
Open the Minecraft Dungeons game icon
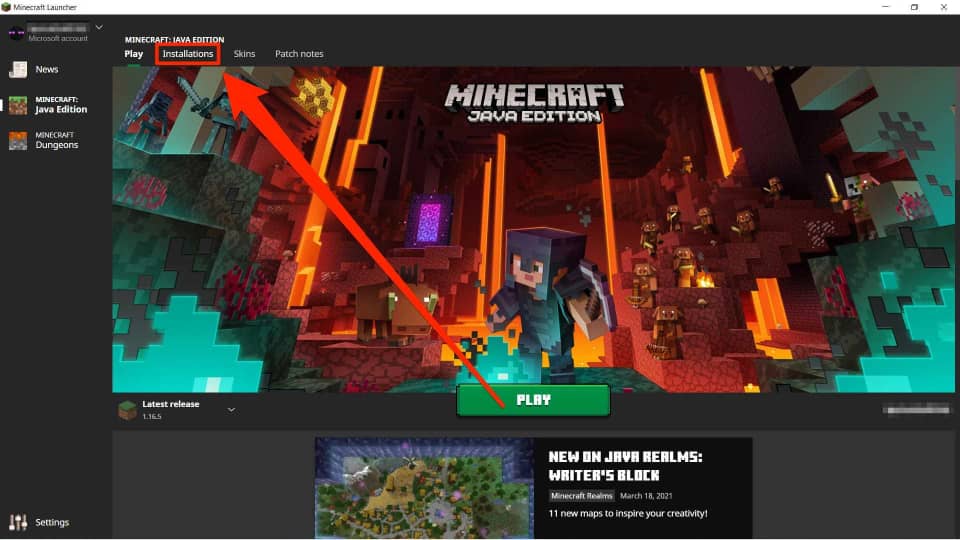coord(18,141)
